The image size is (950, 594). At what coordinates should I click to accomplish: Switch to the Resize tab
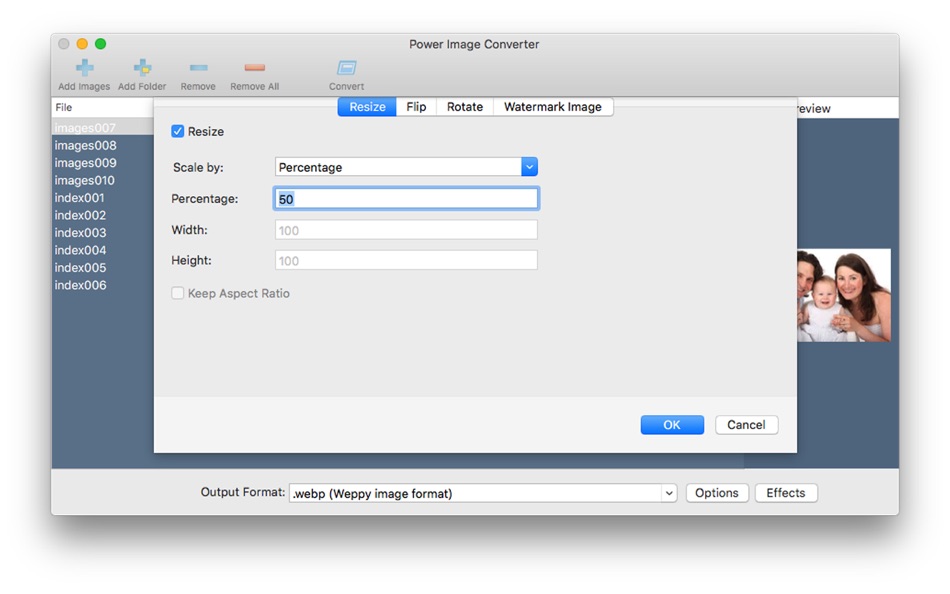coord(367,107)
